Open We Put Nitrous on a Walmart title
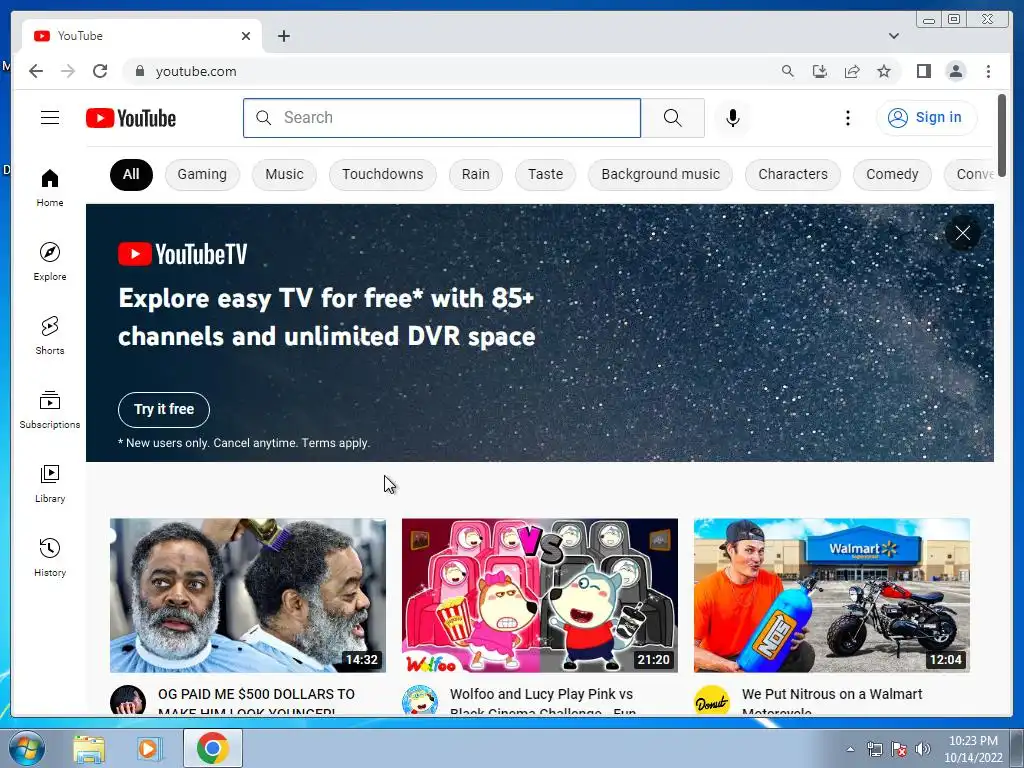1024x768 pixels. (832, 701)
